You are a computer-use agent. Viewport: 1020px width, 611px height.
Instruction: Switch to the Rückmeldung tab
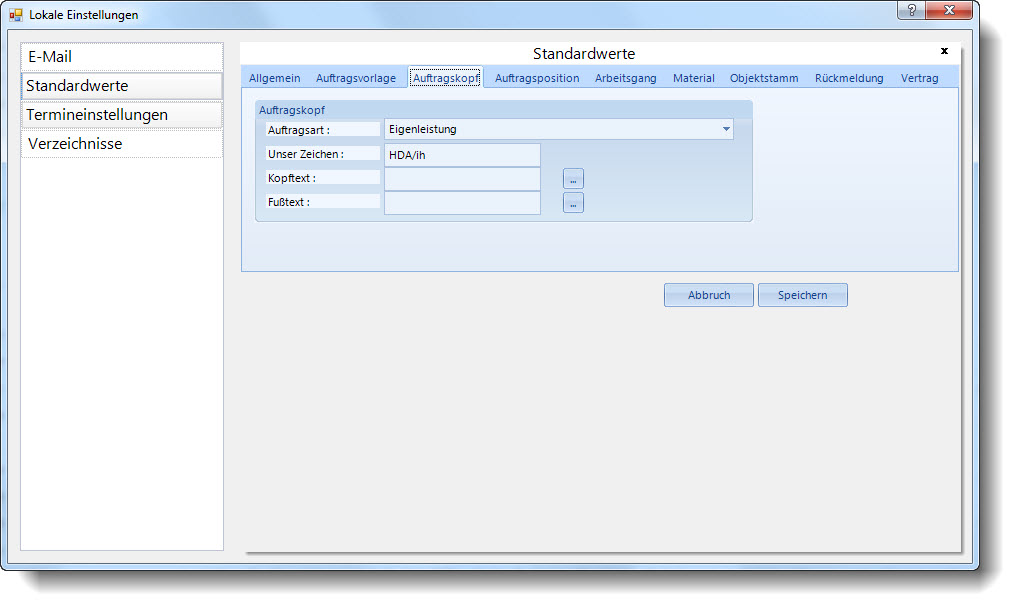pos(849,78)
